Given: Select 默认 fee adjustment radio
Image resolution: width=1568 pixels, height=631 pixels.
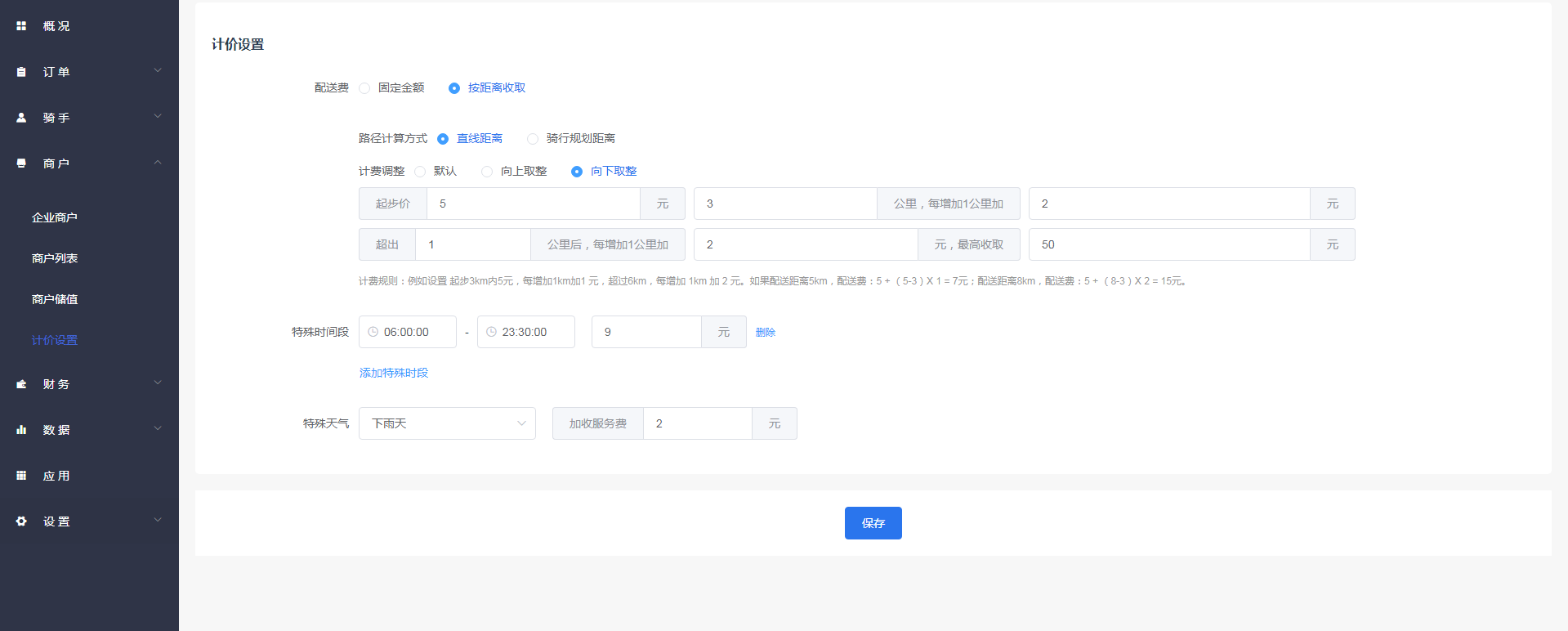Looking at the screenshot, I should (420, 172).
